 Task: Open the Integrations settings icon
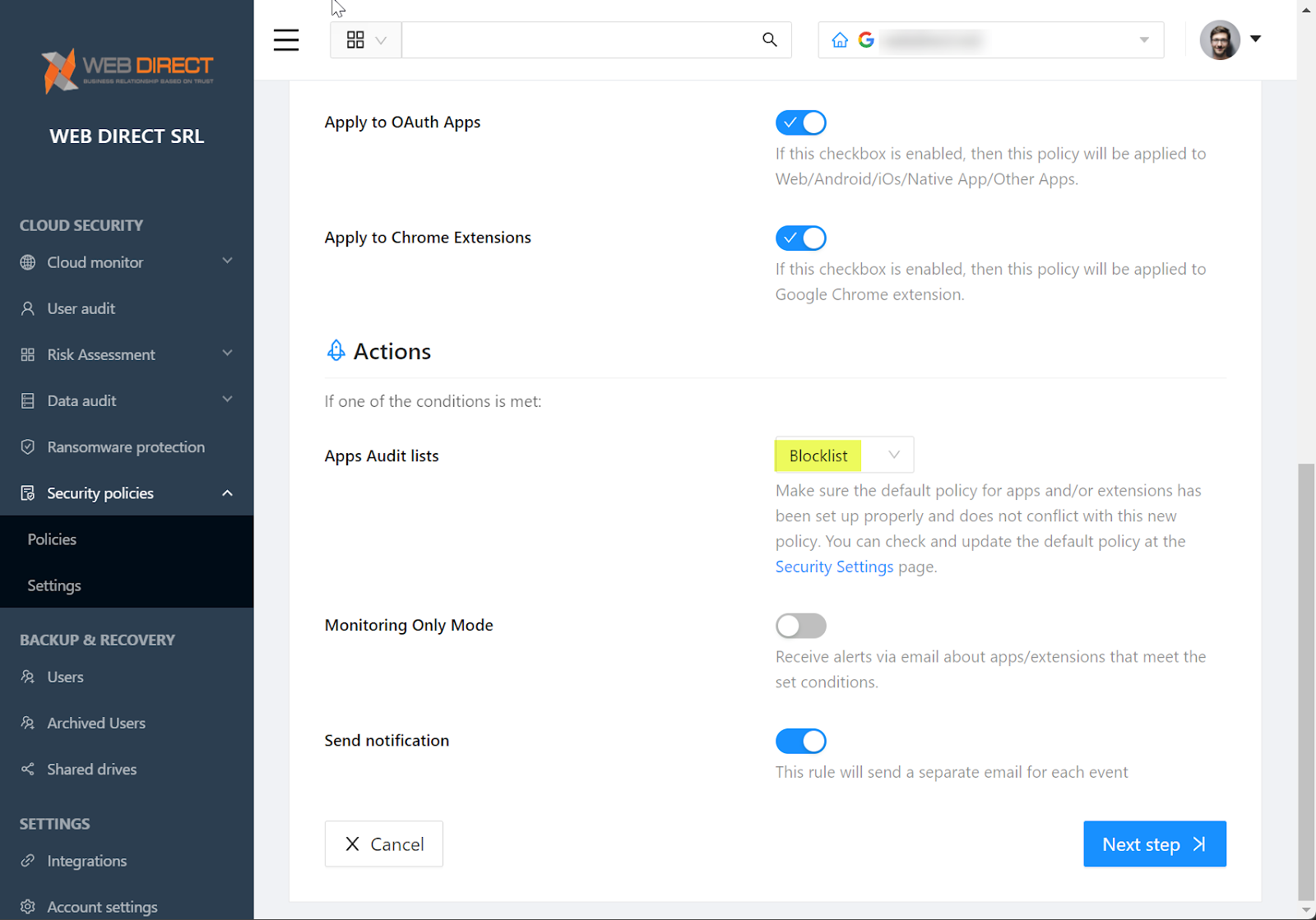(x=28, y=861)
